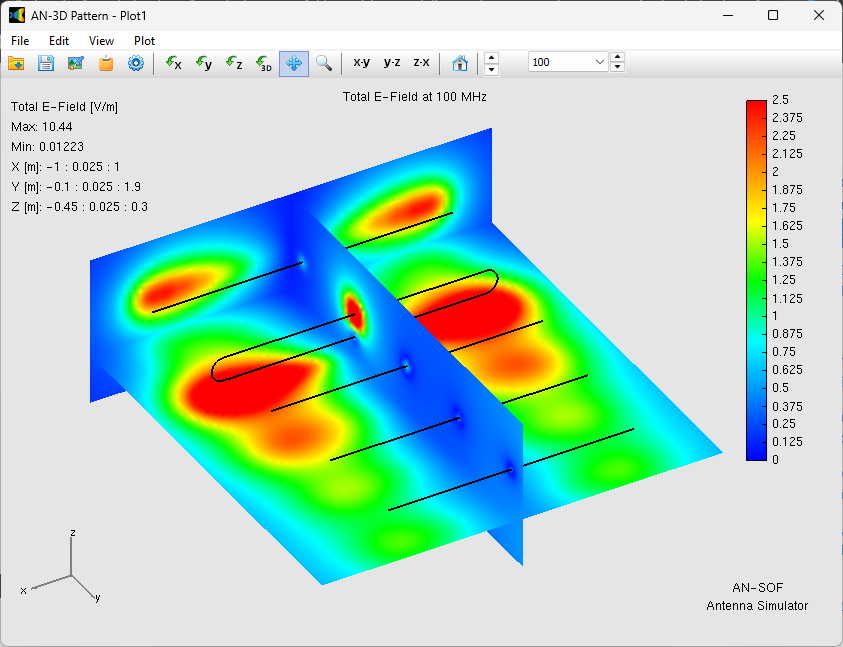Switch to the x-y plane view
The image size is (843, 647).
[x=361, y=62]
